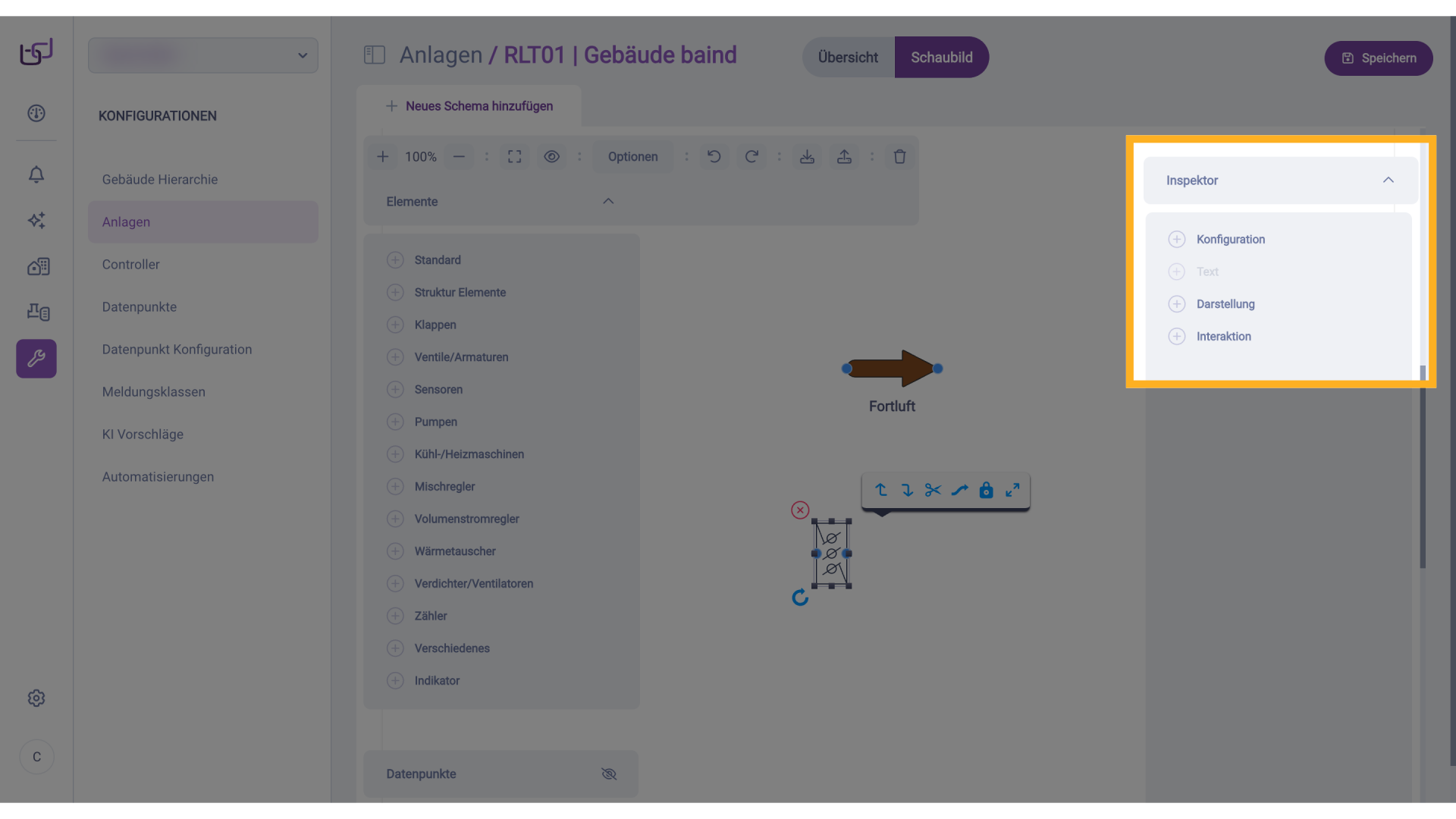This screenshot has width=1456, height=819.
Task: Toggle Datenpunkte panel visibility eye
Action: (x=609, y=773)
